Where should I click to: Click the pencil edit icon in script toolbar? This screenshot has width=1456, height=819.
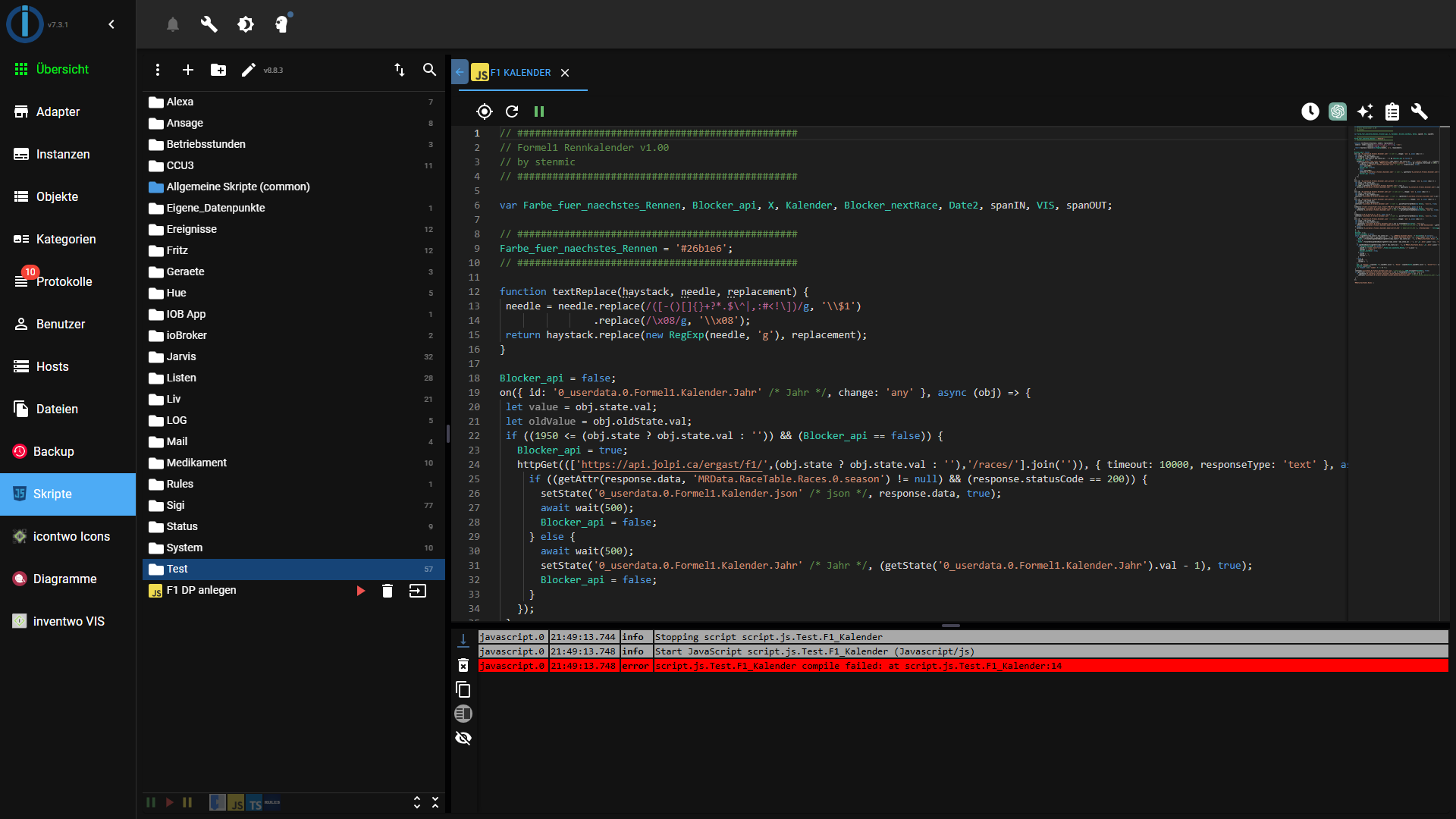point(248,70)
